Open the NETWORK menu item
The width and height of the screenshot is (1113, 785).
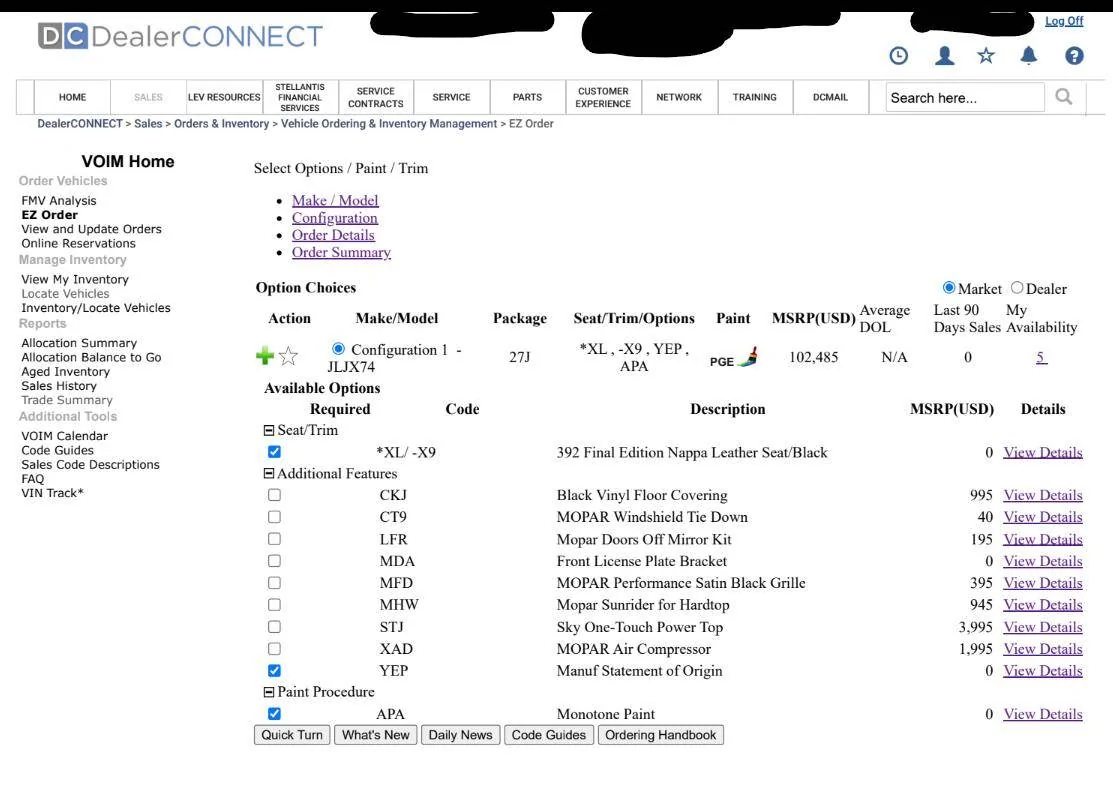[x=679, y=97]
